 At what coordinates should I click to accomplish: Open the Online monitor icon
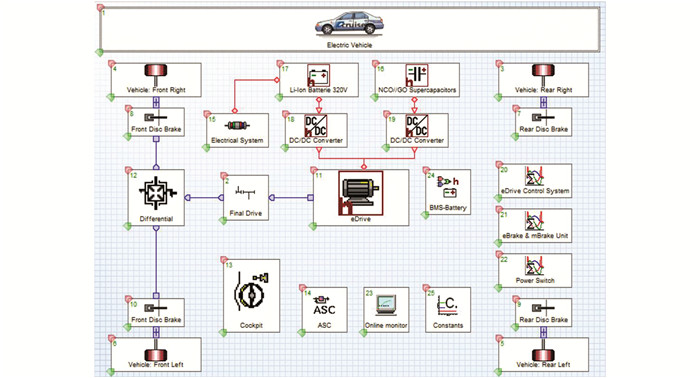coord(386,305)
